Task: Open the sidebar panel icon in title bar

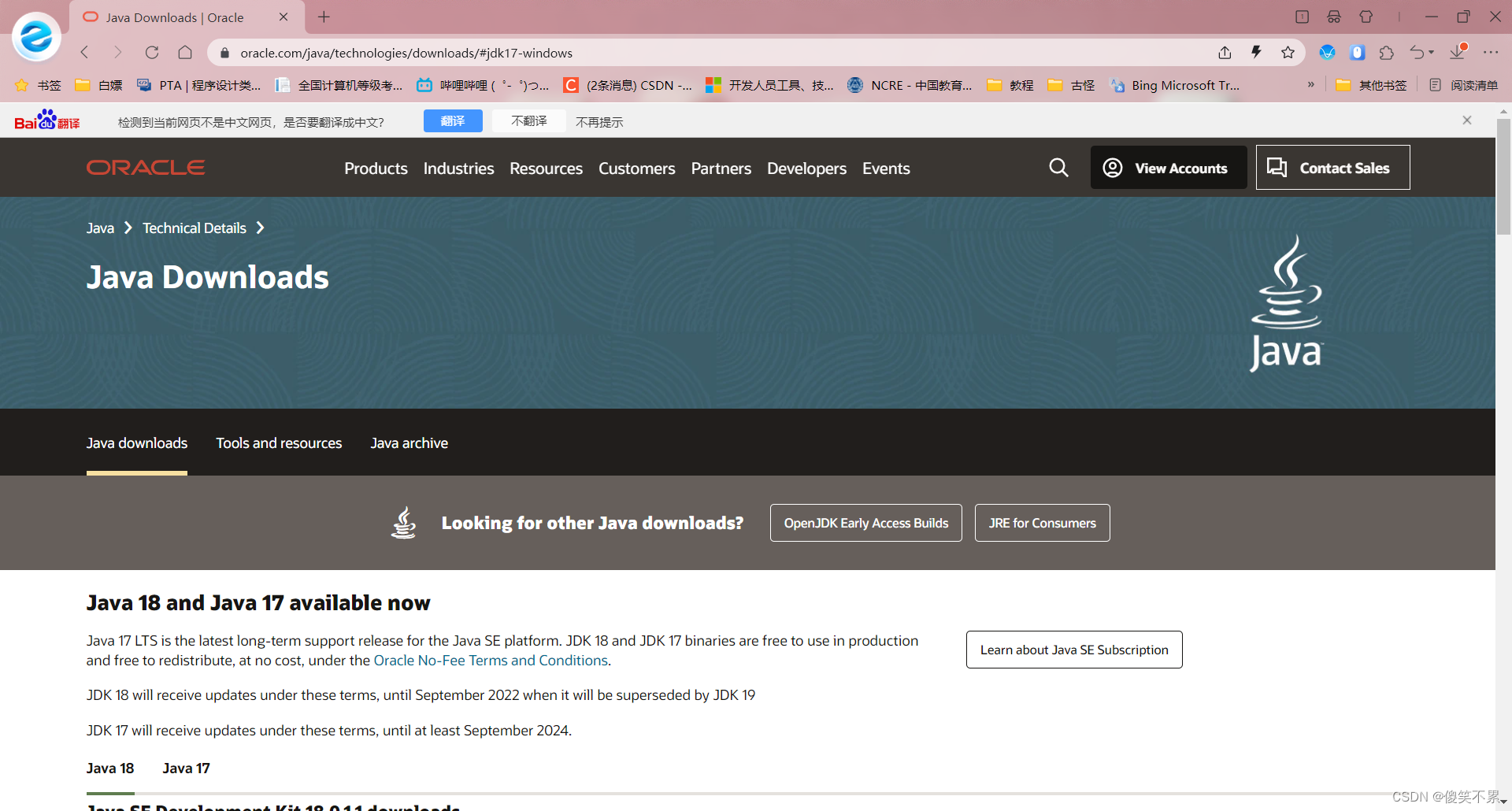Action: click(x=1302, y=17)
